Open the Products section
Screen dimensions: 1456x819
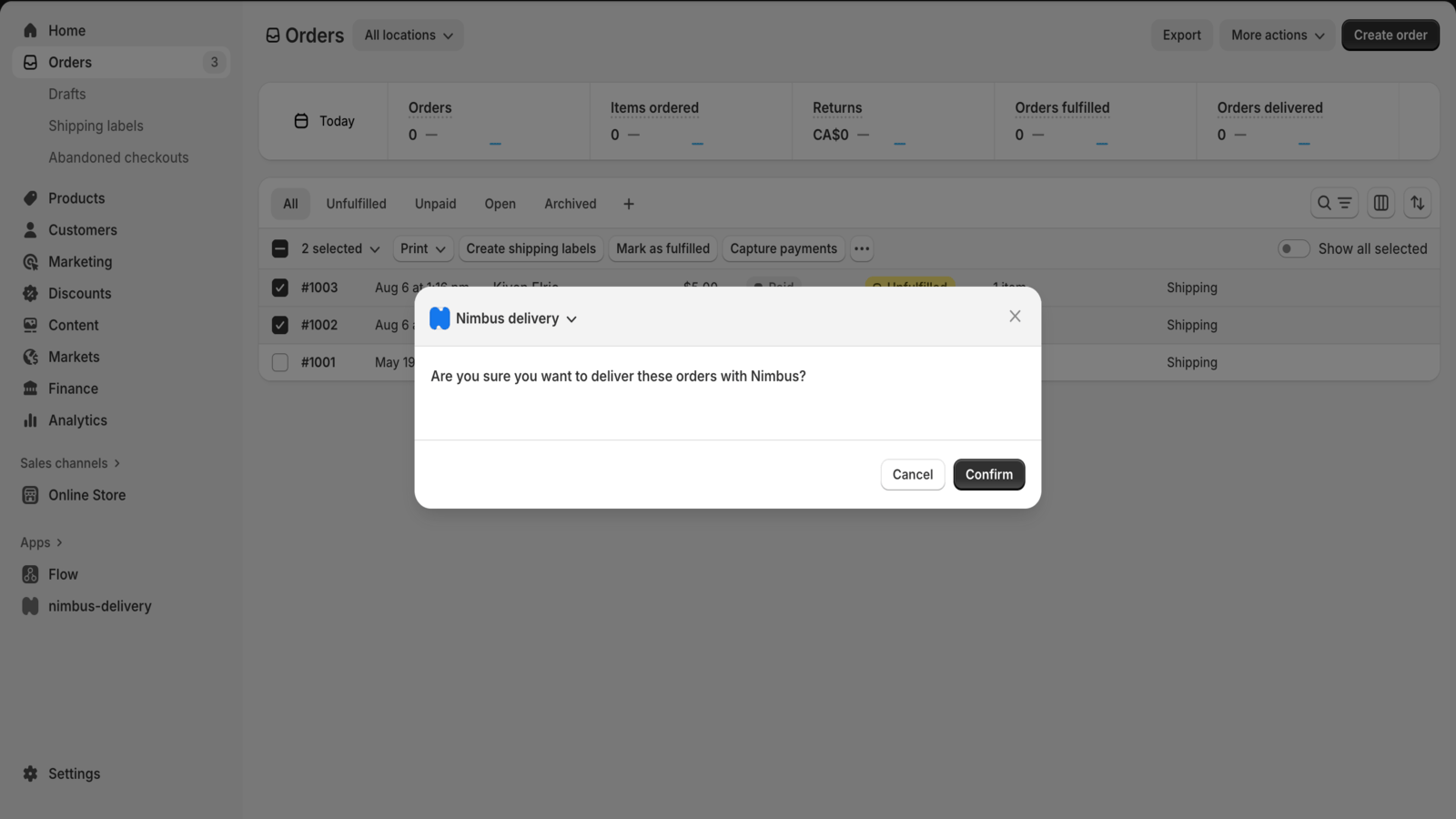[76, 197]
